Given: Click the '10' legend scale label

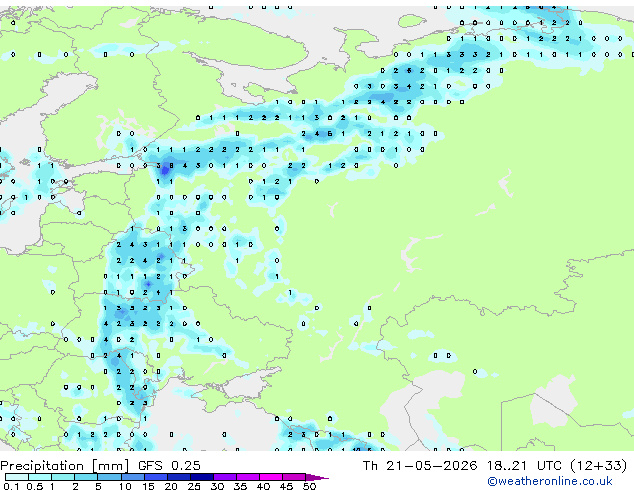Looking at the screenshot, I should click(125, 486).
